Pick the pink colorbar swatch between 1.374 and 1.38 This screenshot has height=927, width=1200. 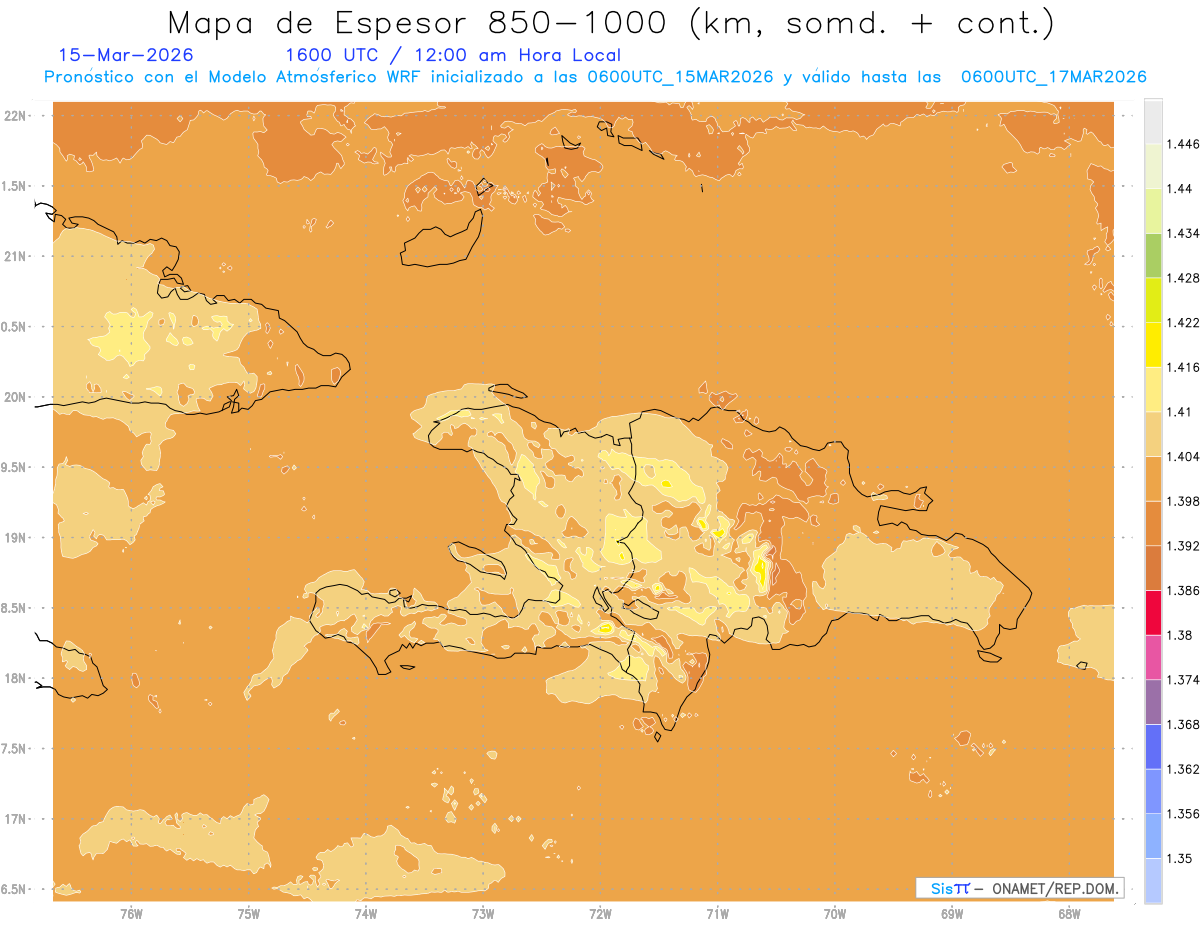coord(1153,658)
